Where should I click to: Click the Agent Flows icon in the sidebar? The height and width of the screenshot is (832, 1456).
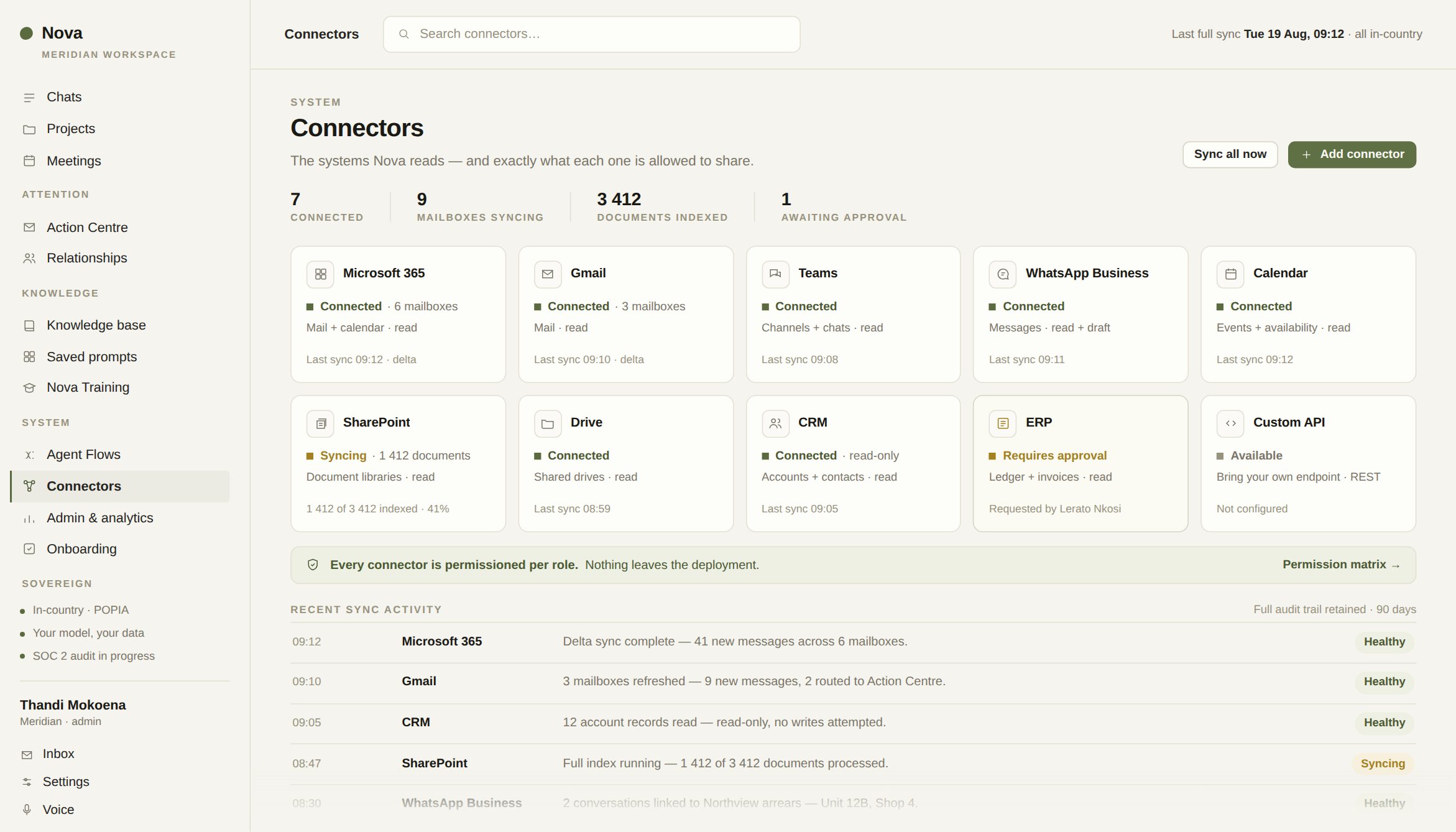(x=29, y=455)
